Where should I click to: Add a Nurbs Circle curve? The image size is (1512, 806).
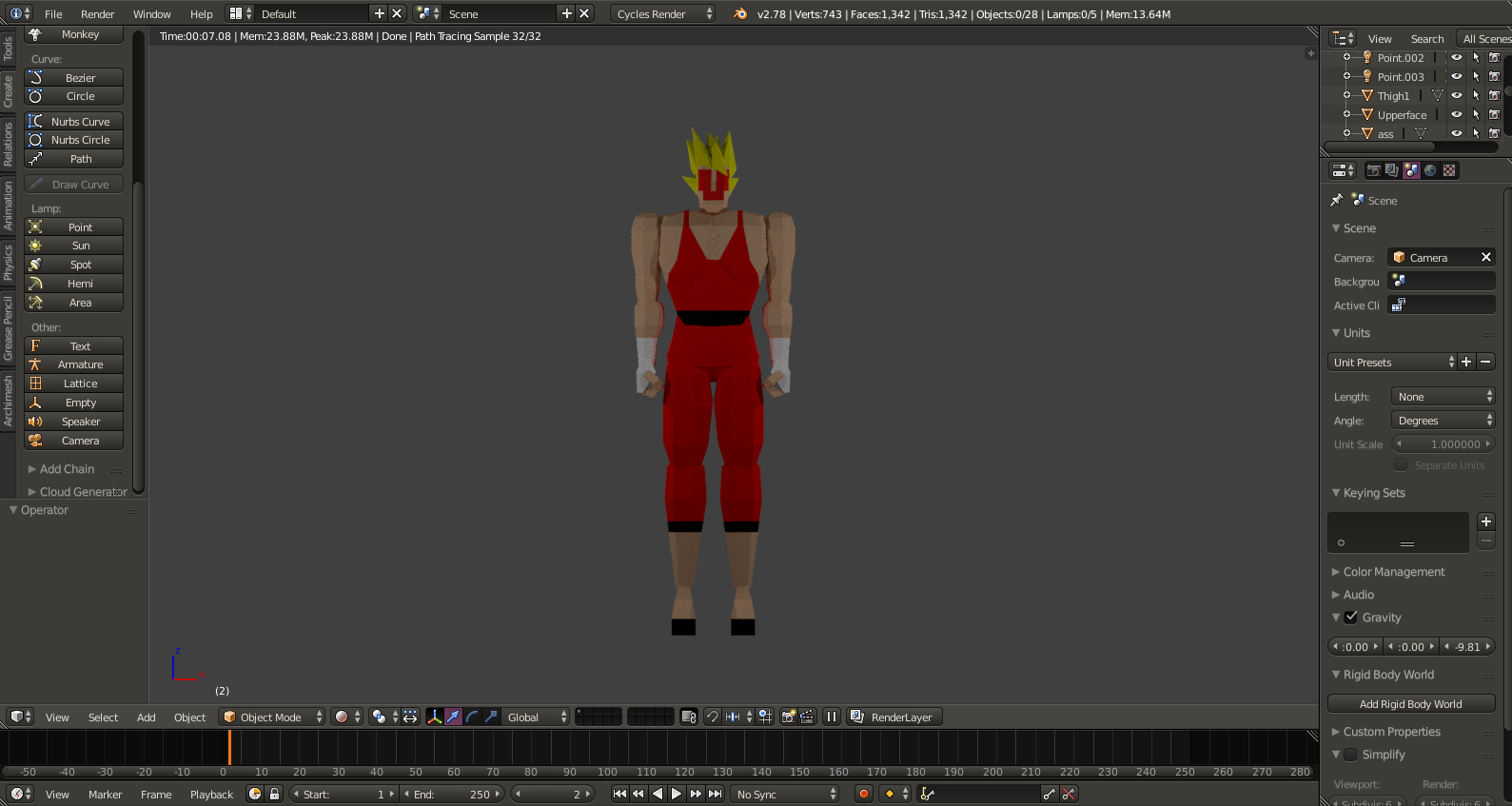tap(74, 140)
